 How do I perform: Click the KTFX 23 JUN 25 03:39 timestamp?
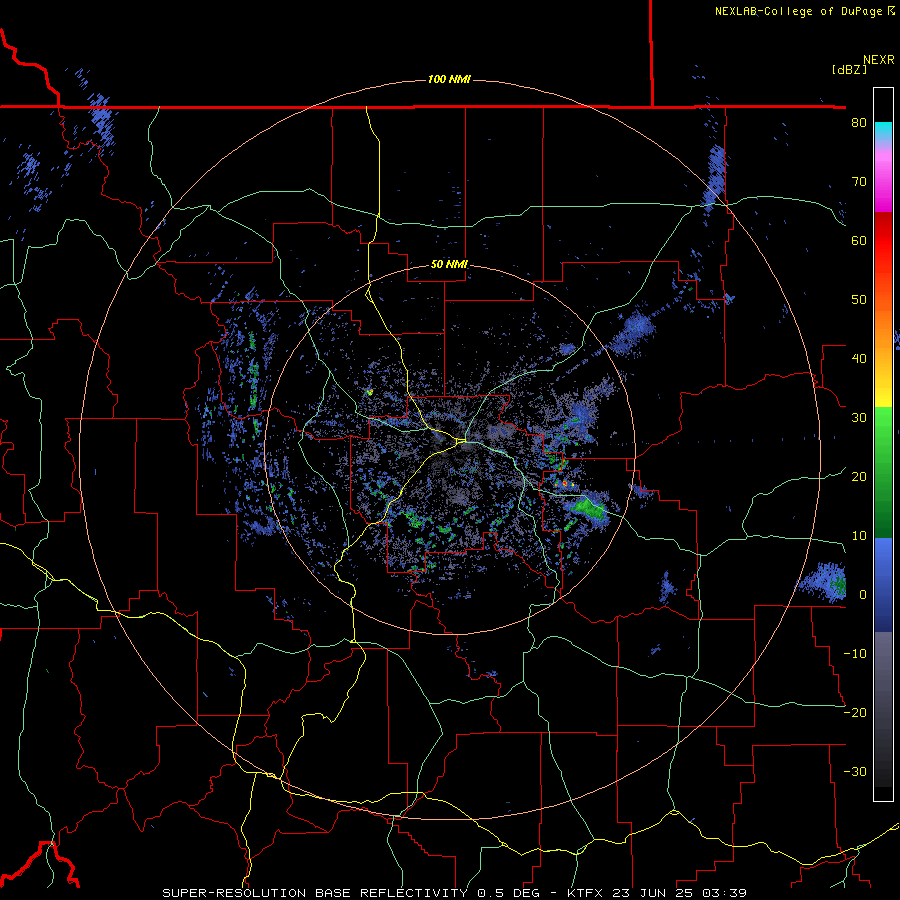657,893
